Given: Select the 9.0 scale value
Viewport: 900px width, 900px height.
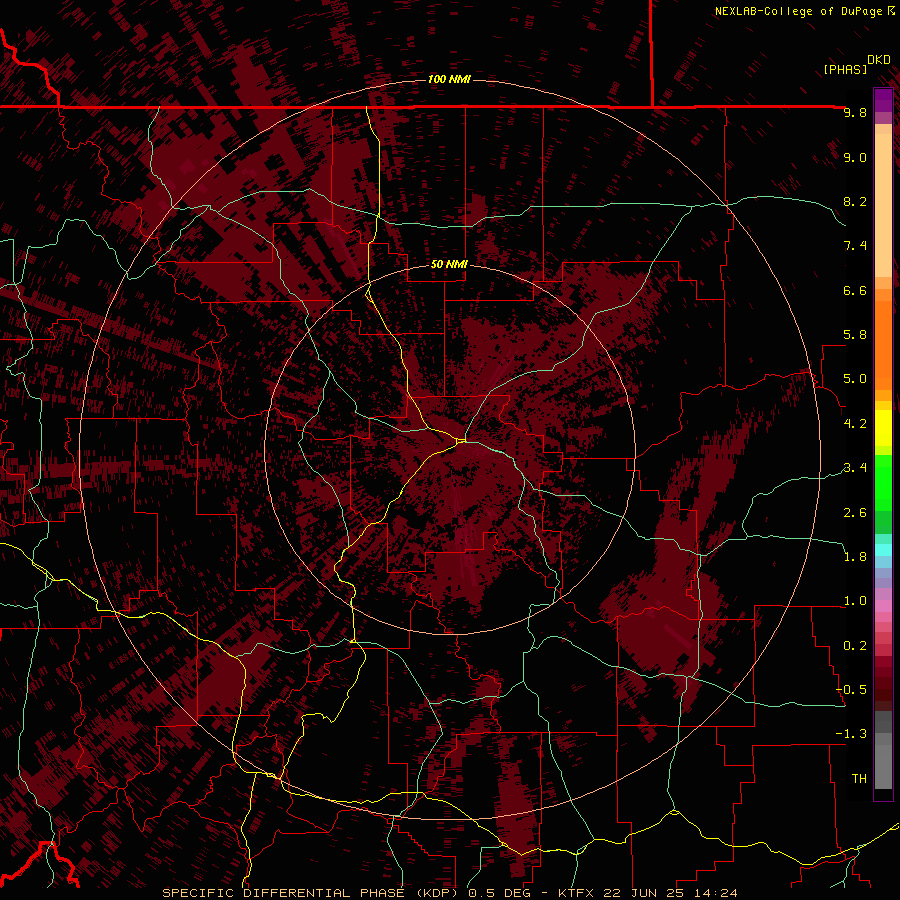Looking at the screenshot, I should click(855, 157).
